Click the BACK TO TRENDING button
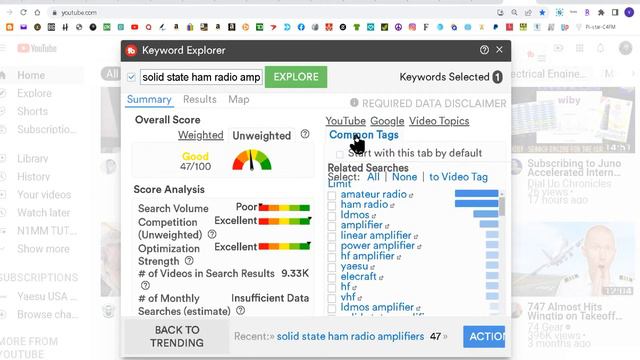640x360 pixels. click(177, 336)
